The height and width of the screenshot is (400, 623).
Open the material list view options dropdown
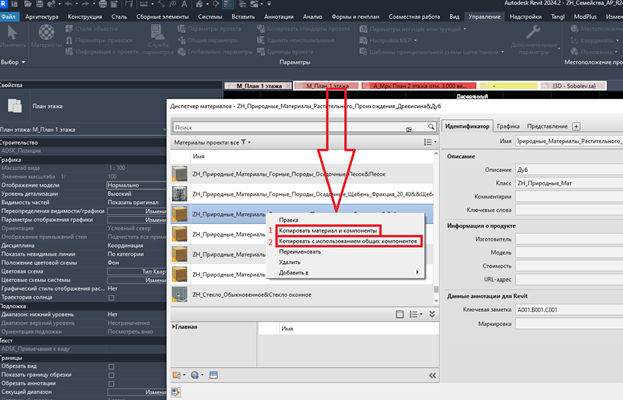pyautogui.click(x=430, y=142)
